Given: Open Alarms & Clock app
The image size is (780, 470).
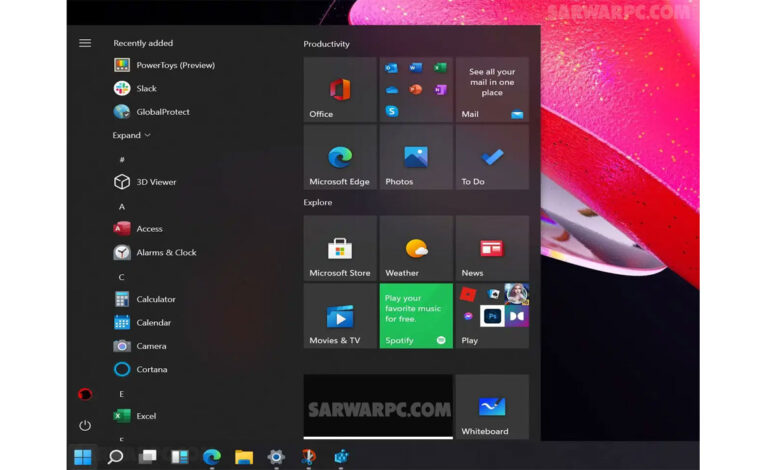Looking at the screenshot, I should point(155,253).
